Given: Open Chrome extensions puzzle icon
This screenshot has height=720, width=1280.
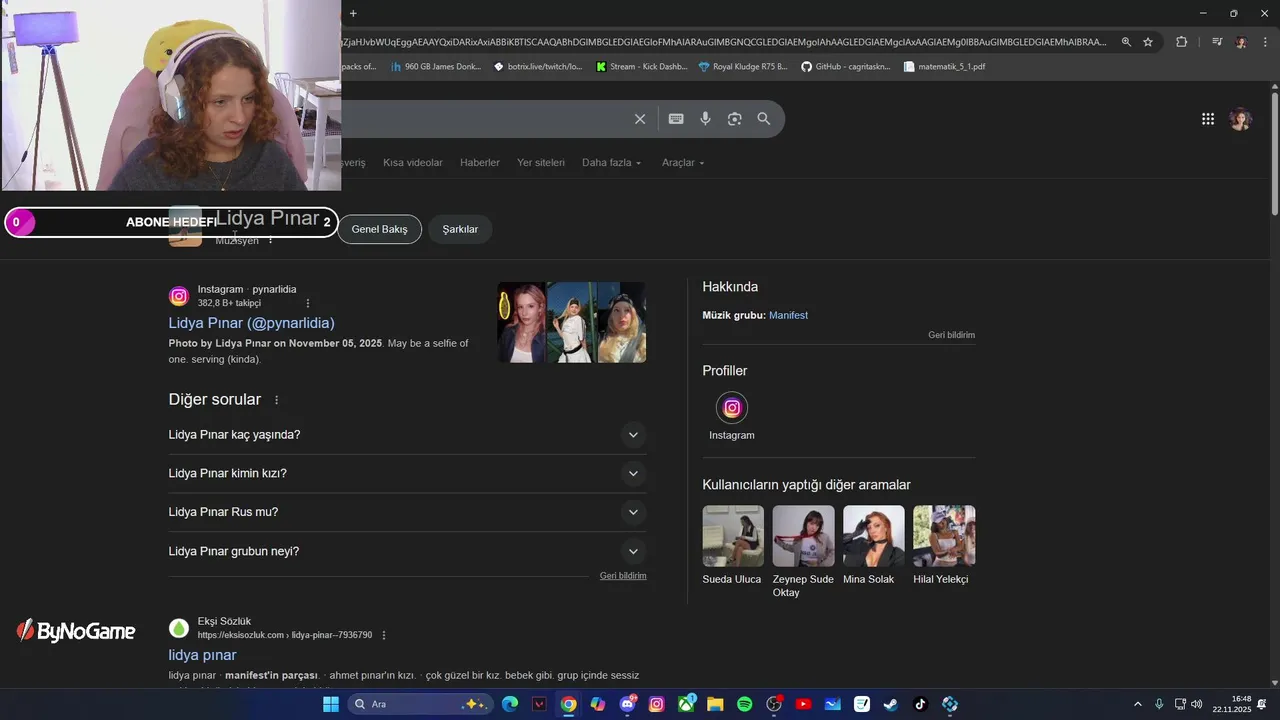Looking at the screenshot, I should [1181, 42].
